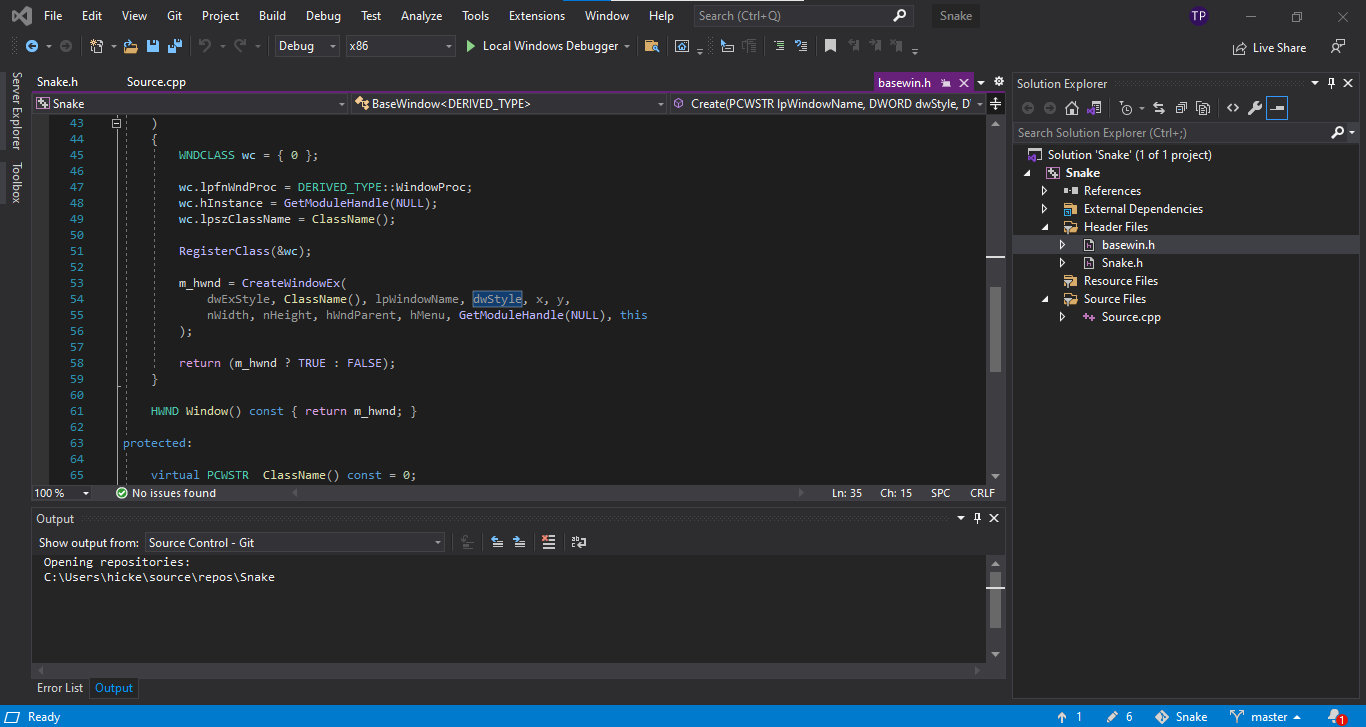
Task: Open Properties wrench icon in Solution Explorer
Action: [x=1254, y=108]
